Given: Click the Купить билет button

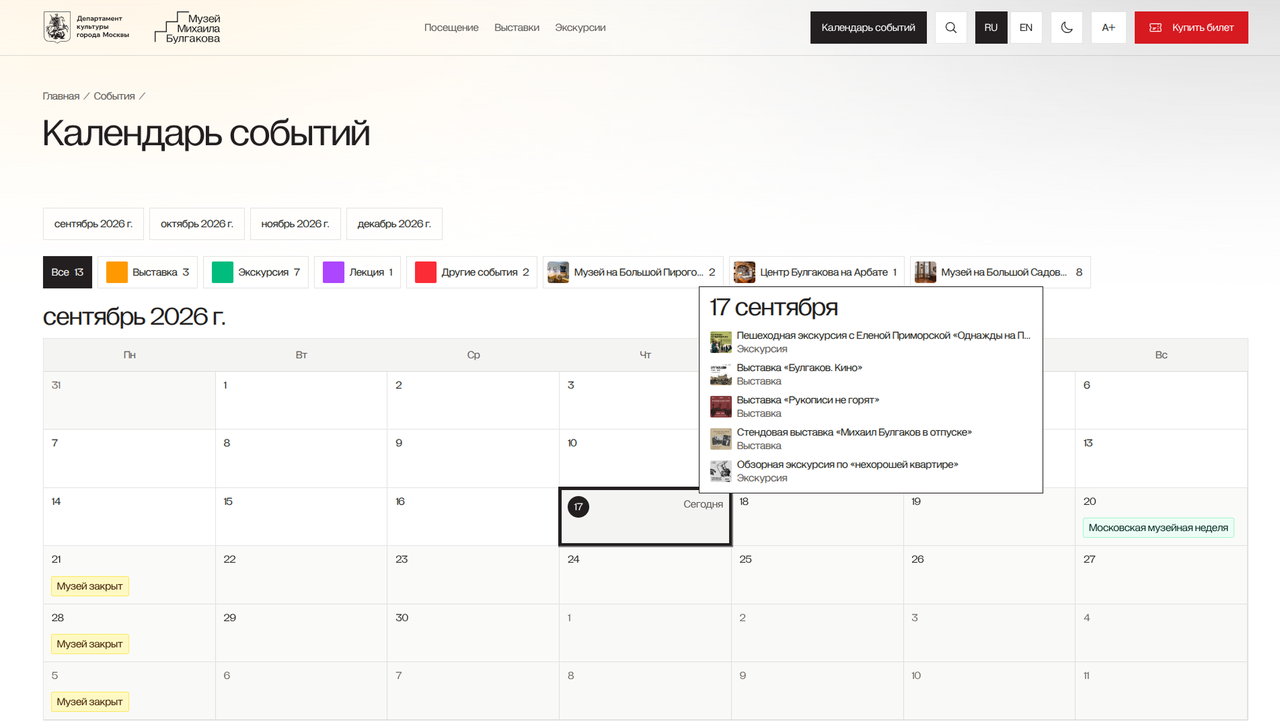Looking at the screenshot, I should tap(1191, 28).
